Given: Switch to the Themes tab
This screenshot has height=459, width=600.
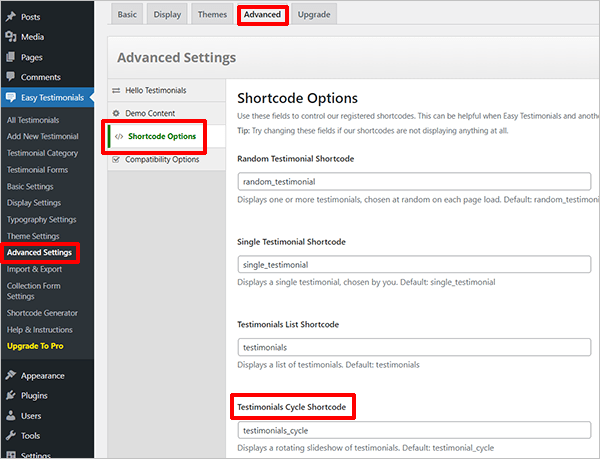Looking at the screenshot, I should click(x=212, y=14).
